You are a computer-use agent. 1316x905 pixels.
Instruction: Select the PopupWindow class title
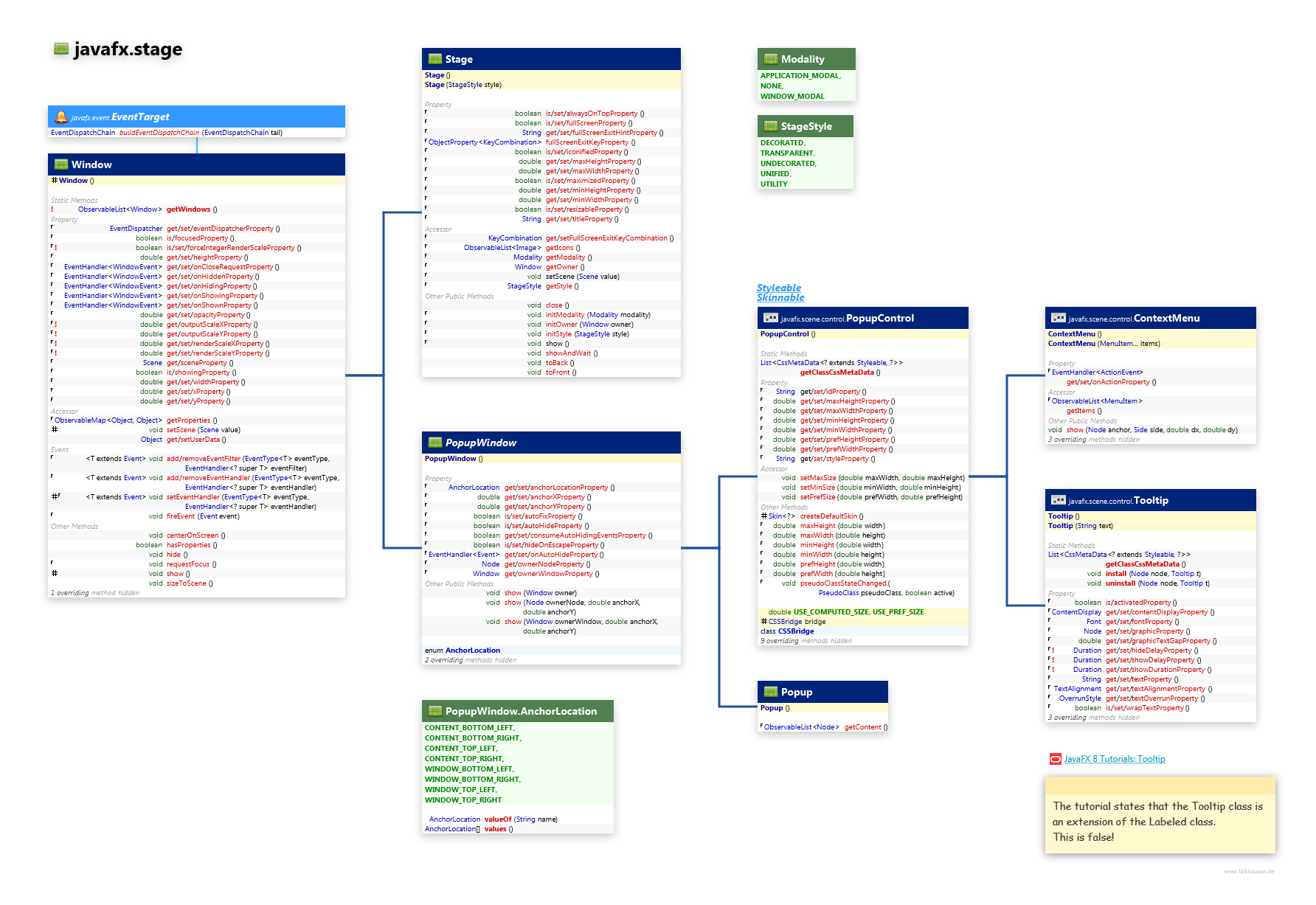point(480,443)
